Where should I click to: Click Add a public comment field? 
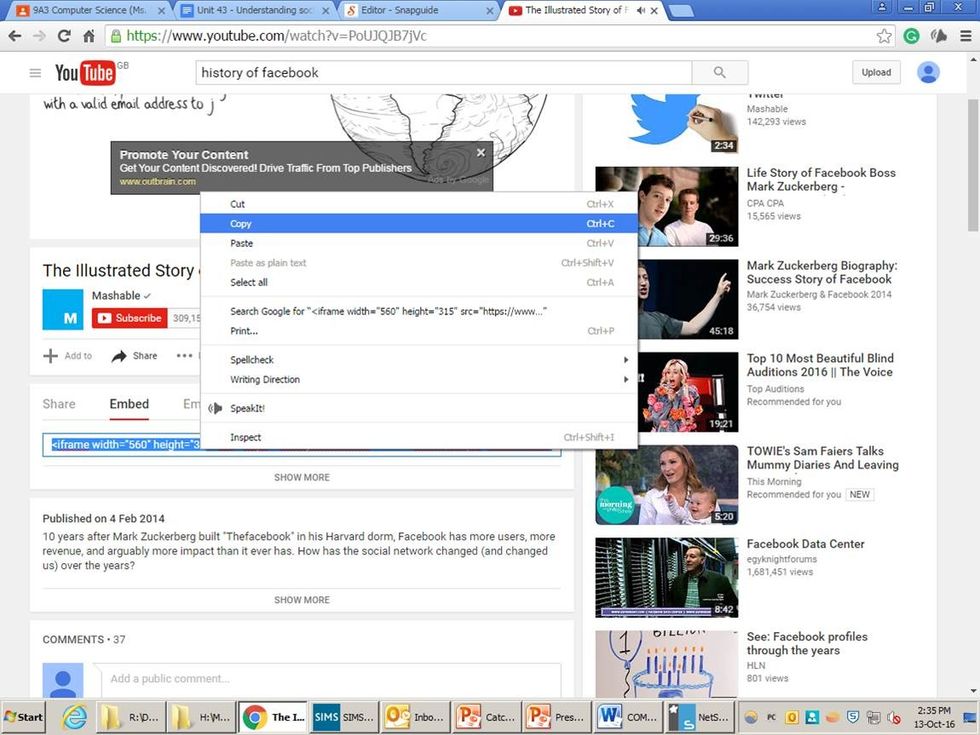click(x=331, y=679)
